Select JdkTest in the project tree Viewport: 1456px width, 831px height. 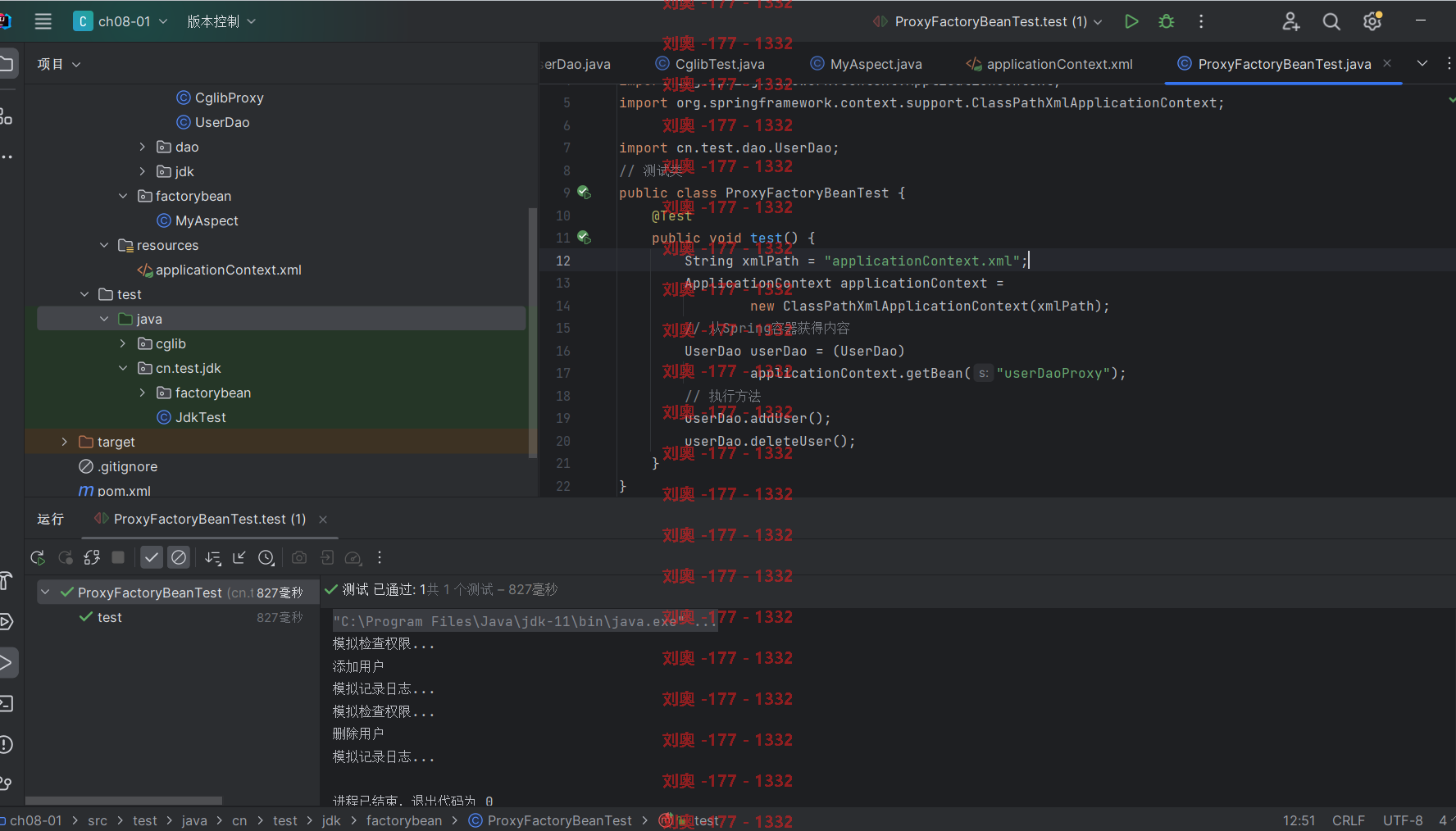(192, 417)
